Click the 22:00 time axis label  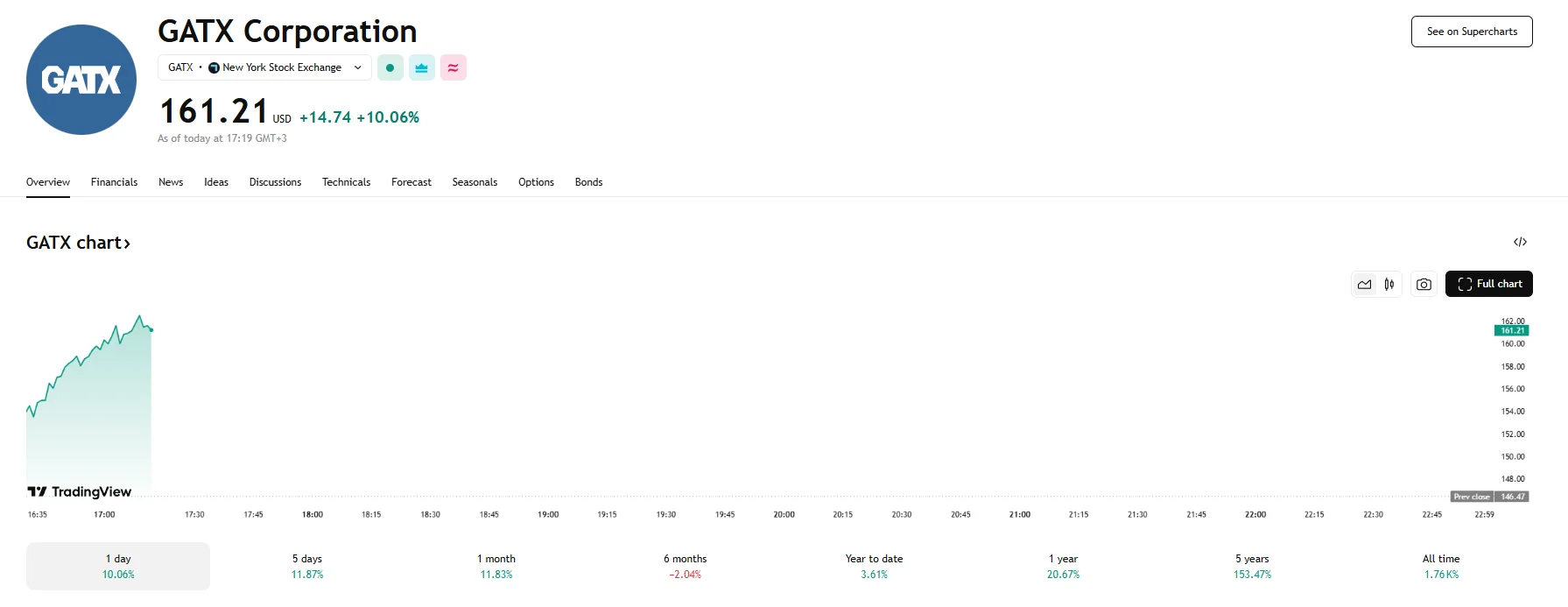tap(1255, 515)
